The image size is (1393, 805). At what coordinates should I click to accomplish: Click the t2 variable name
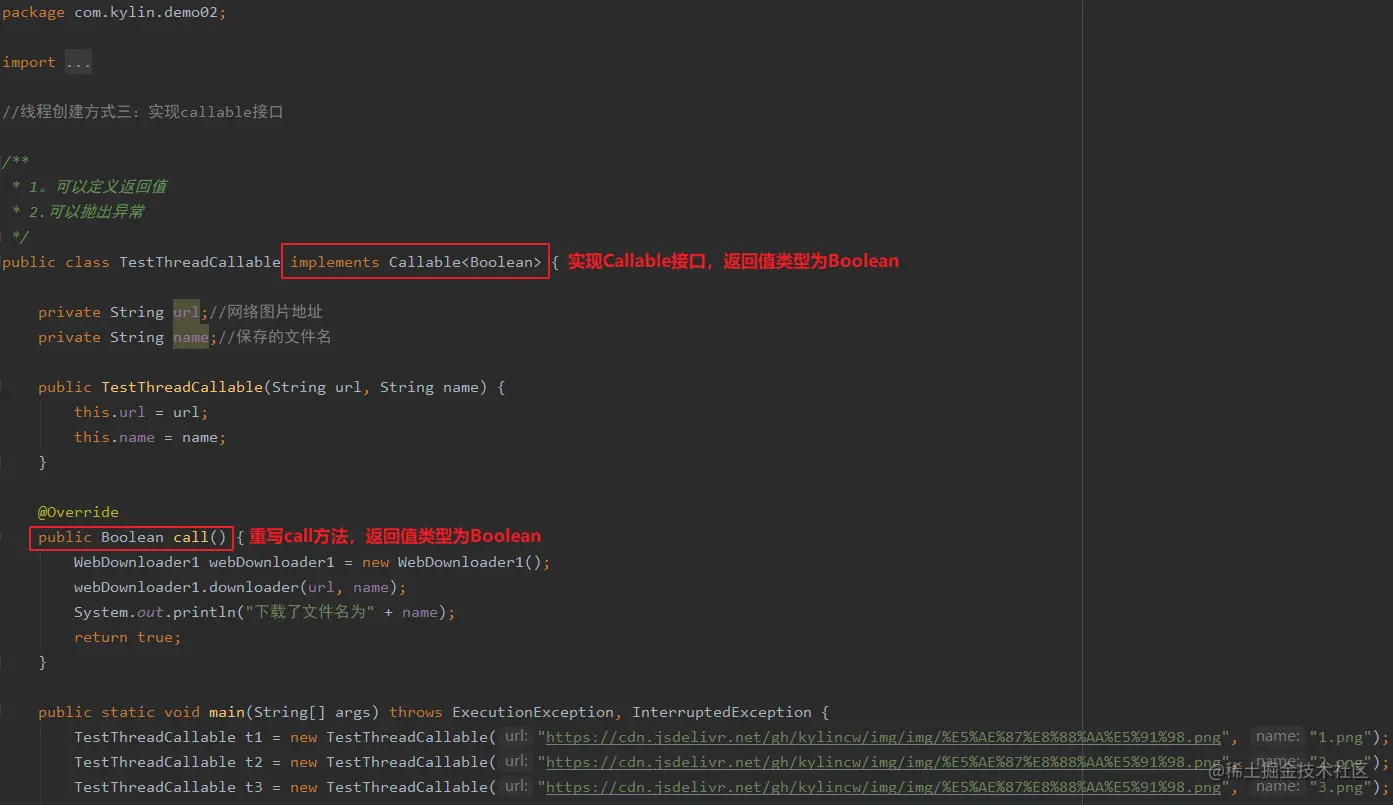click(x=254, y=762)
